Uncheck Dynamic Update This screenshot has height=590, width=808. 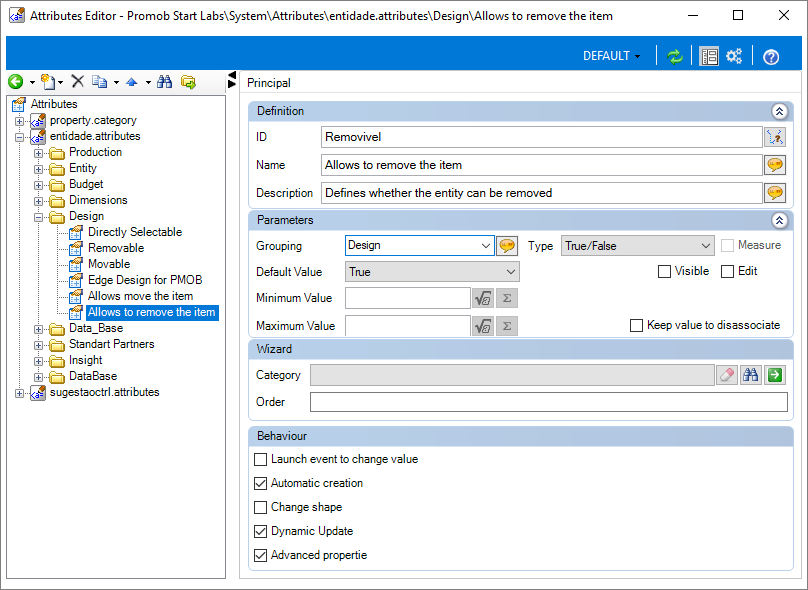pyautogui.click(x=261, y=531)
